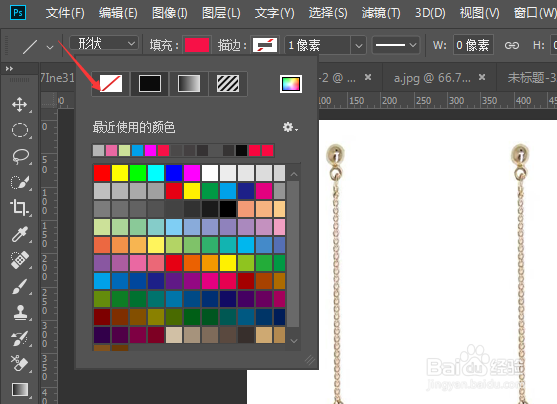The height and width of the screenshot is (404, 557).
Task: Pick the pure green swatch in first row
Action: (x=138, y=173)
